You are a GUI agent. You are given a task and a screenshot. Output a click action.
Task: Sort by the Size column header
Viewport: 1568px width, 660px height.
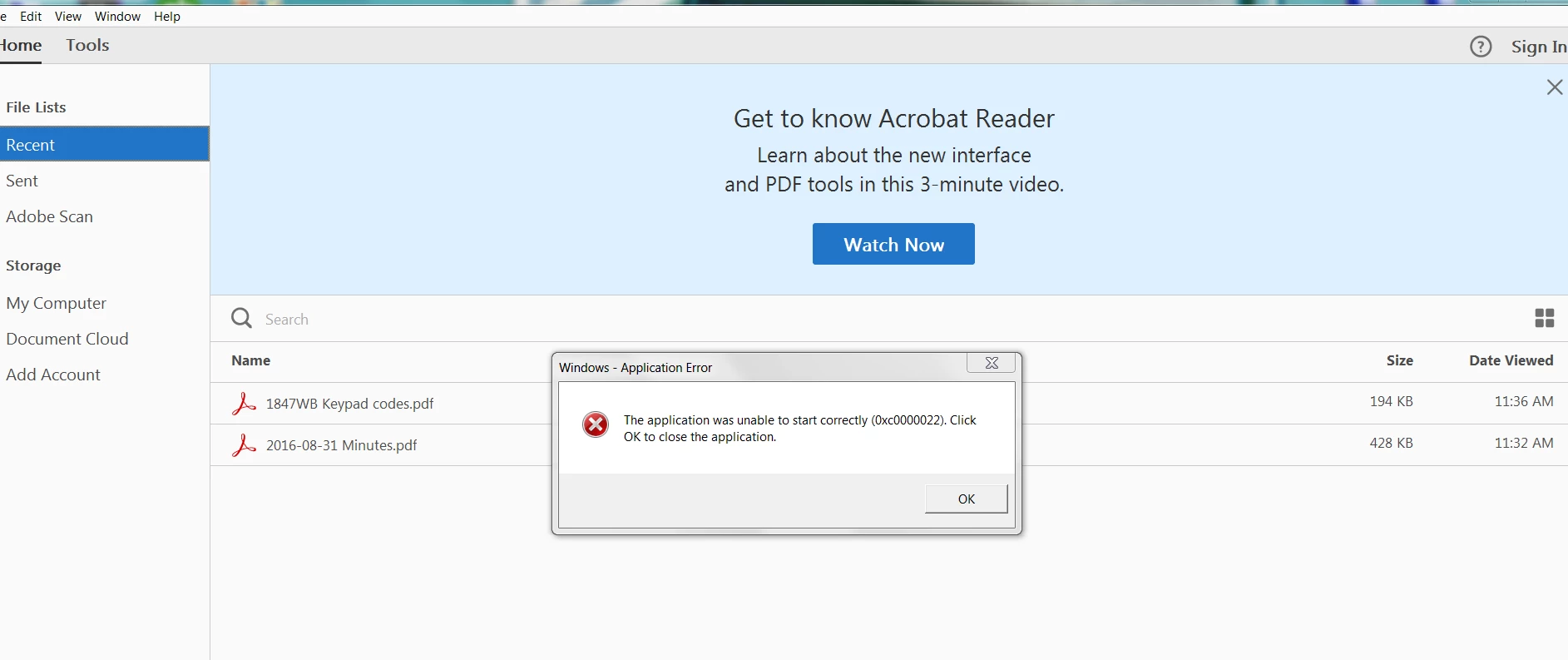pyautogui.click(x=1399, y=360)
